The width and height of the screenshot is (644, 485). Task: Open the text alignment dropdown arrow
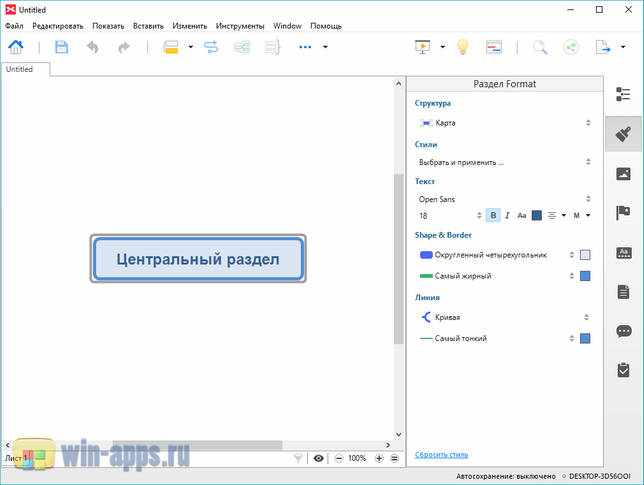pos(564,215)
